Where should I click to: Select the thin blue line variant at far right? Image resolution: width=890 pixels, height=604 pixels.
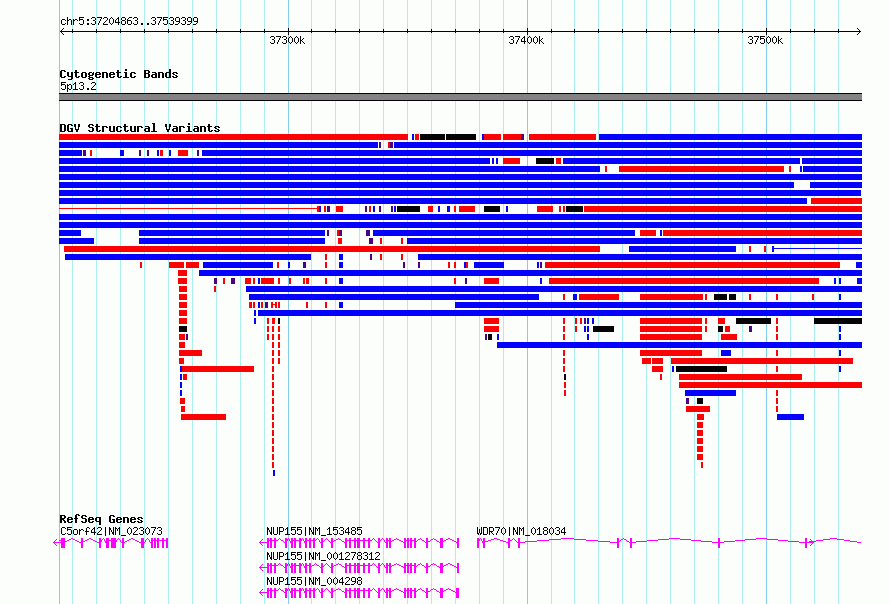point(818,249)
